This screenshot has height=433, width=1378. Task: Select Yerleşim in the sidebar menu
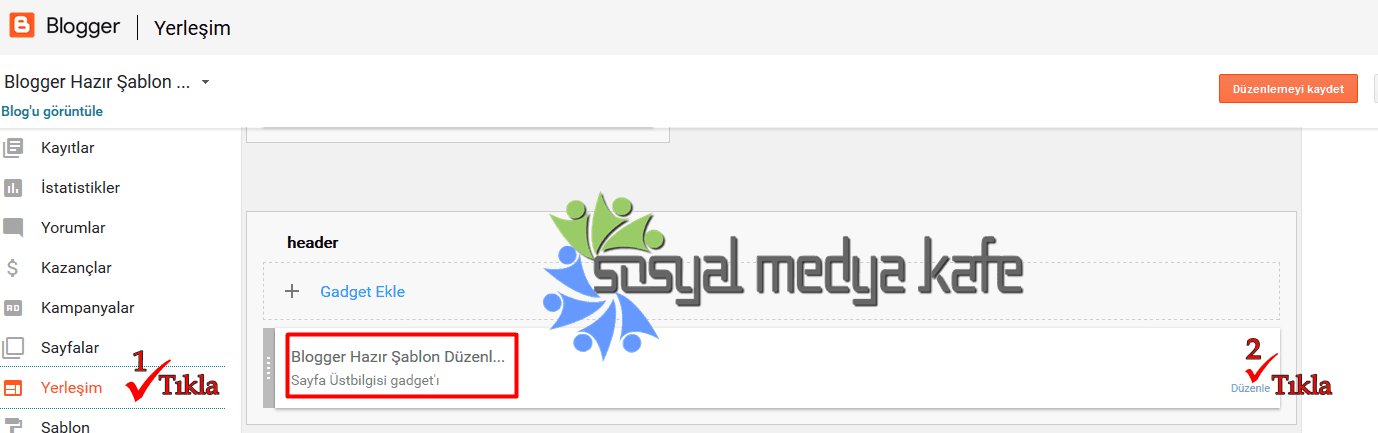(x=71, y=388)
